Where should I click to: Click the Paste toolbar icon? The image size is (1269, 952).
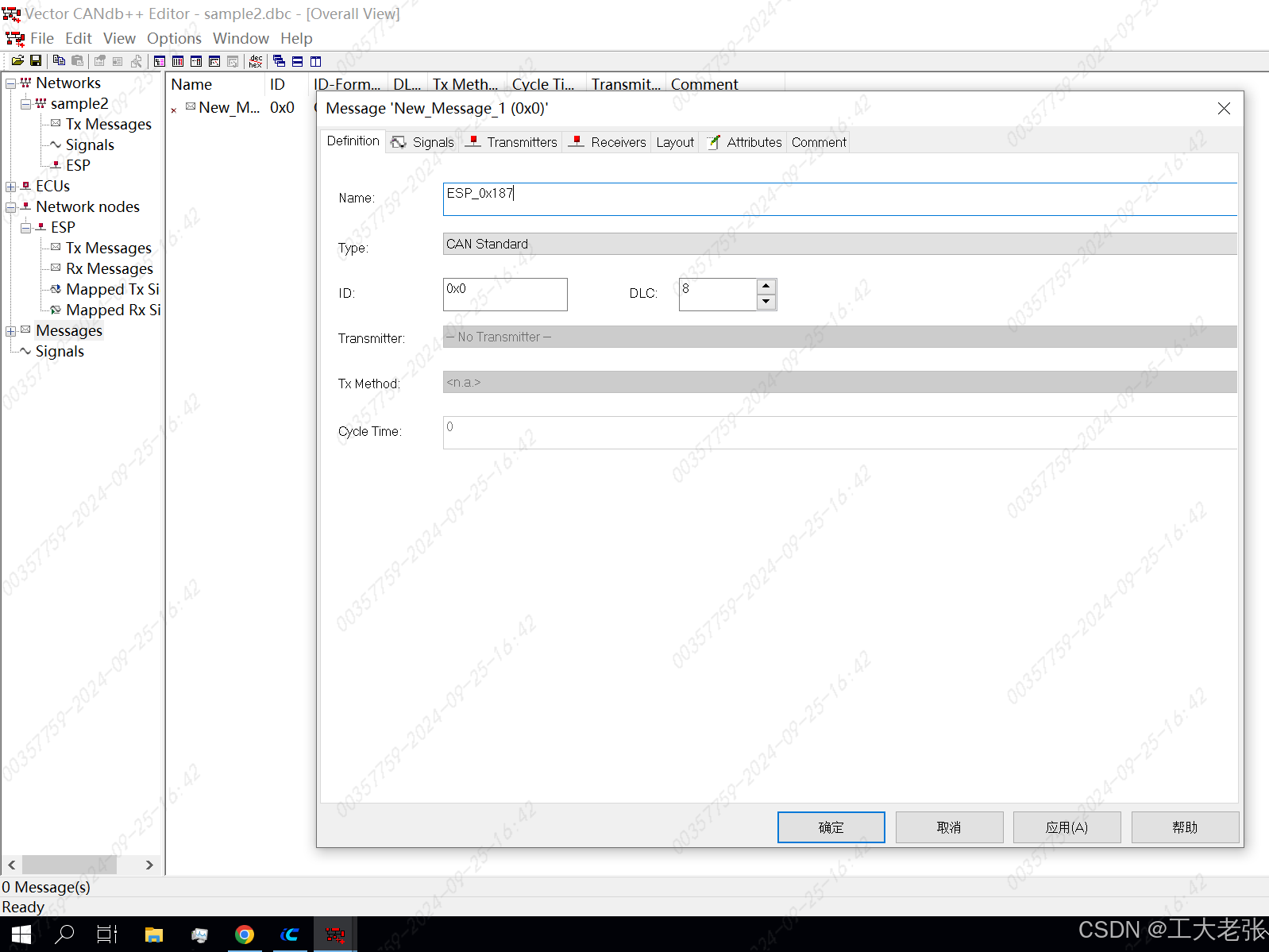(77, 61)
